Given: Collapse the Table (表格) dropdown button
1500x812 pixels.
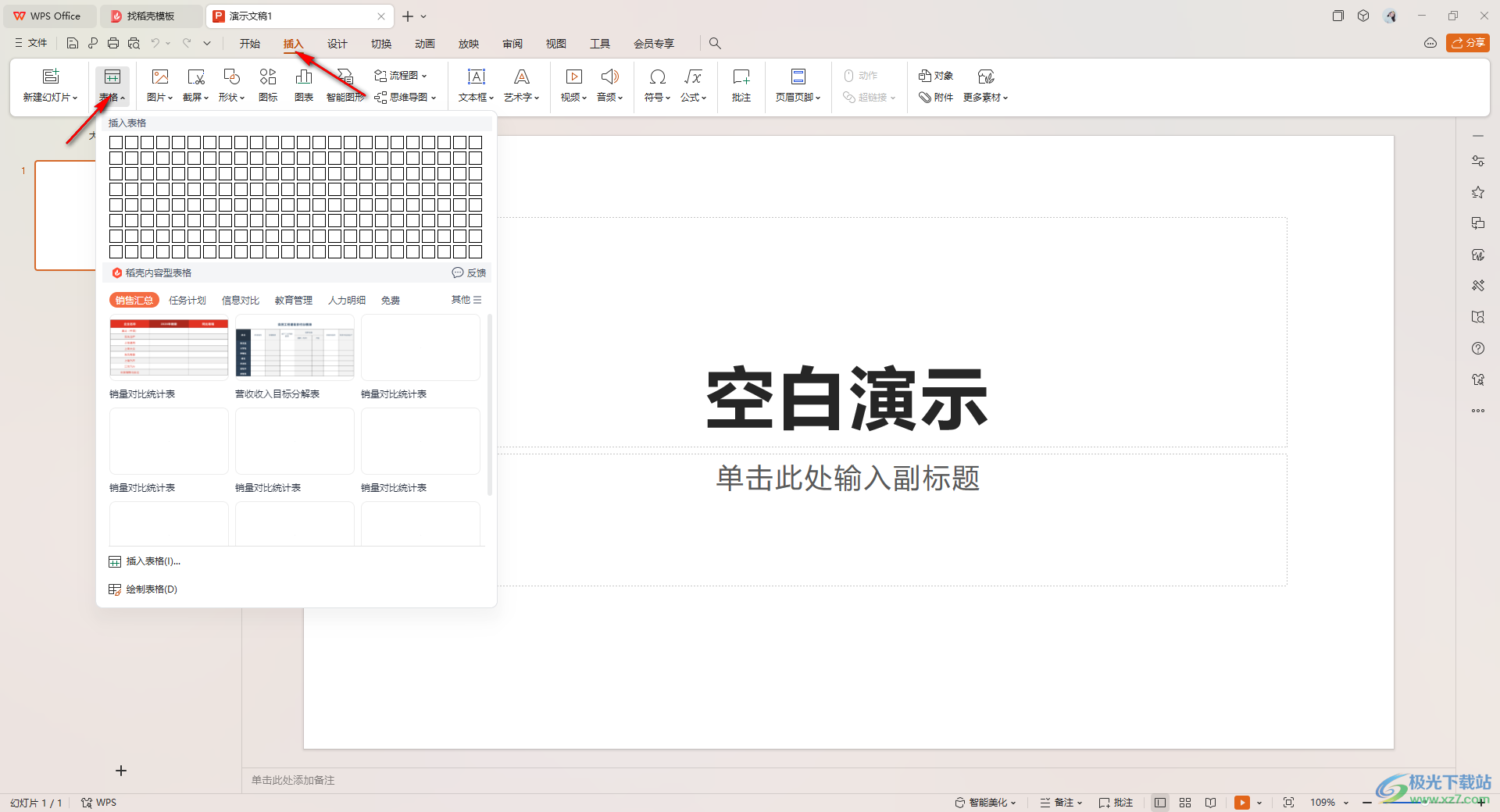Looking at the screenshot, I should point(112,85).
